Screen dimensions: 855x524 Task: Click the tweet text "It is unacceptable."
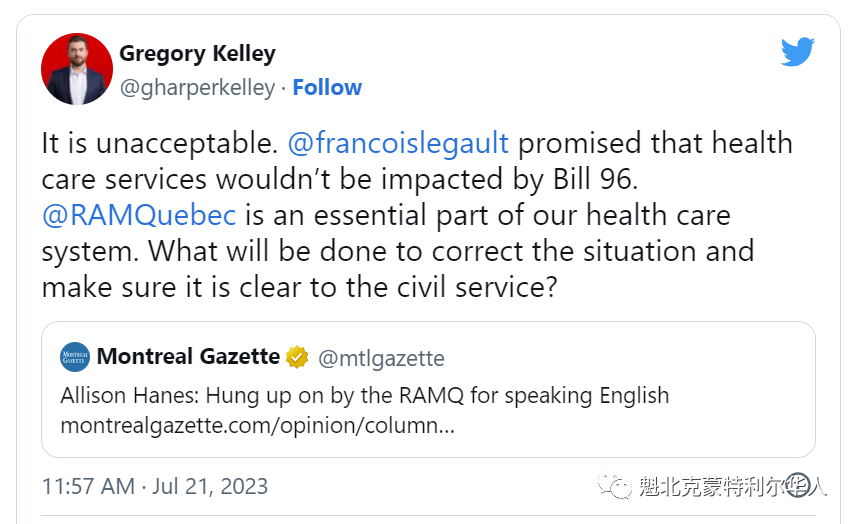tap(160, 144)
